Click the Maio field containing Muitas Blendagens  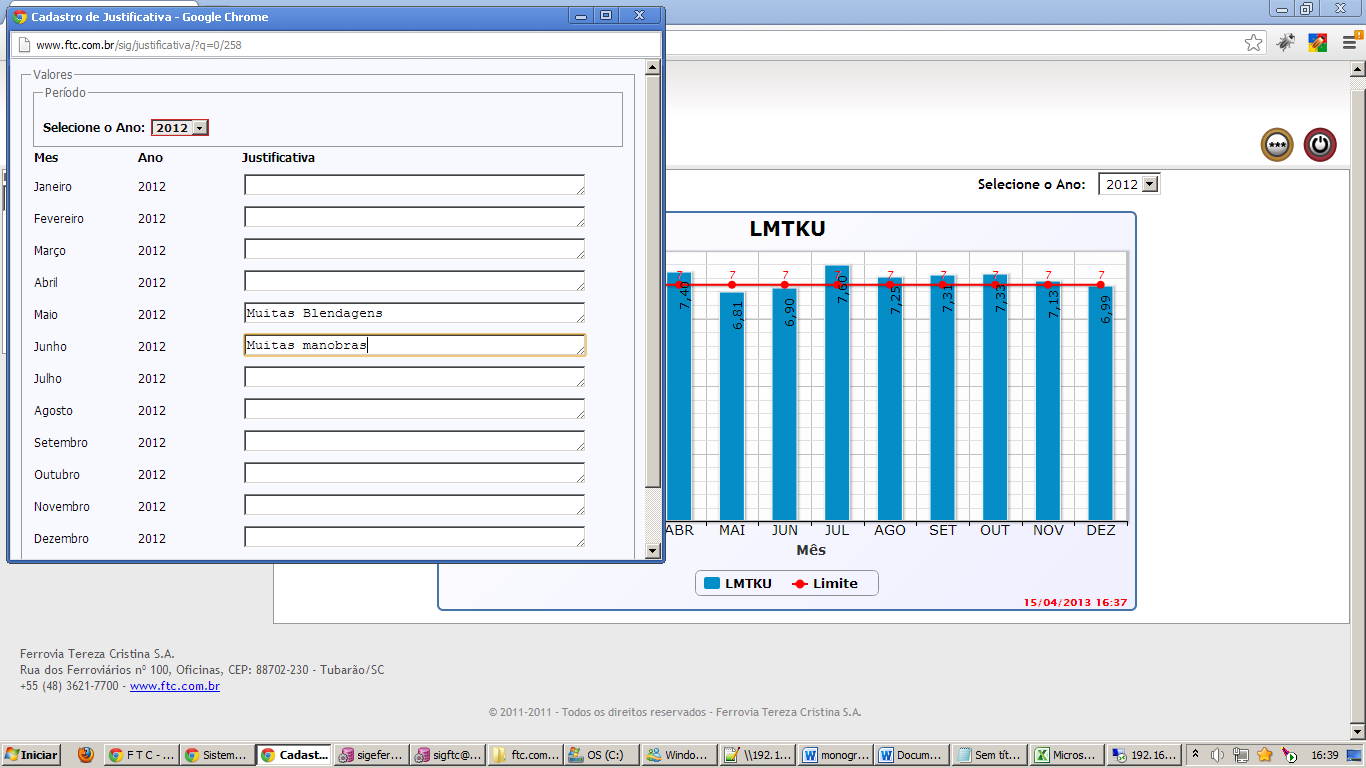coord(415,313)
